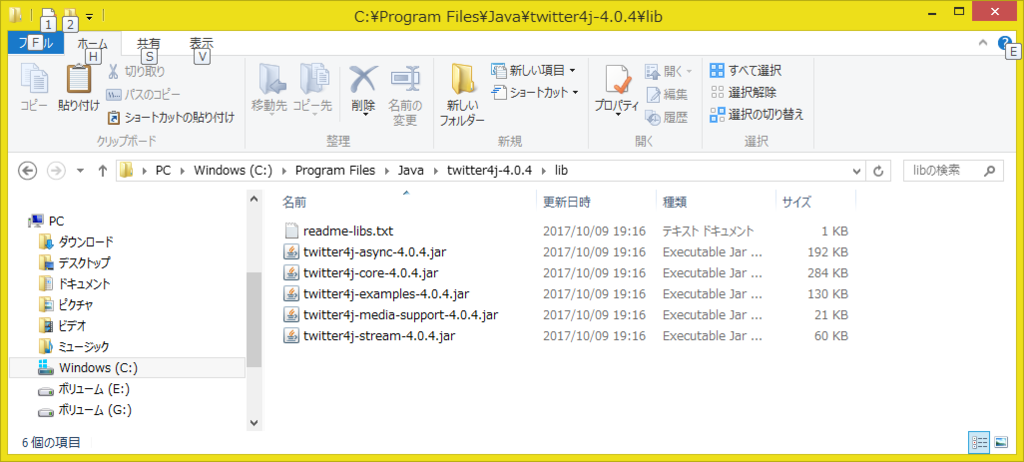Screen dimensions: 1024x462
Task: Click パスのコピー (Copy path)
Action: (x=143, y=95)
